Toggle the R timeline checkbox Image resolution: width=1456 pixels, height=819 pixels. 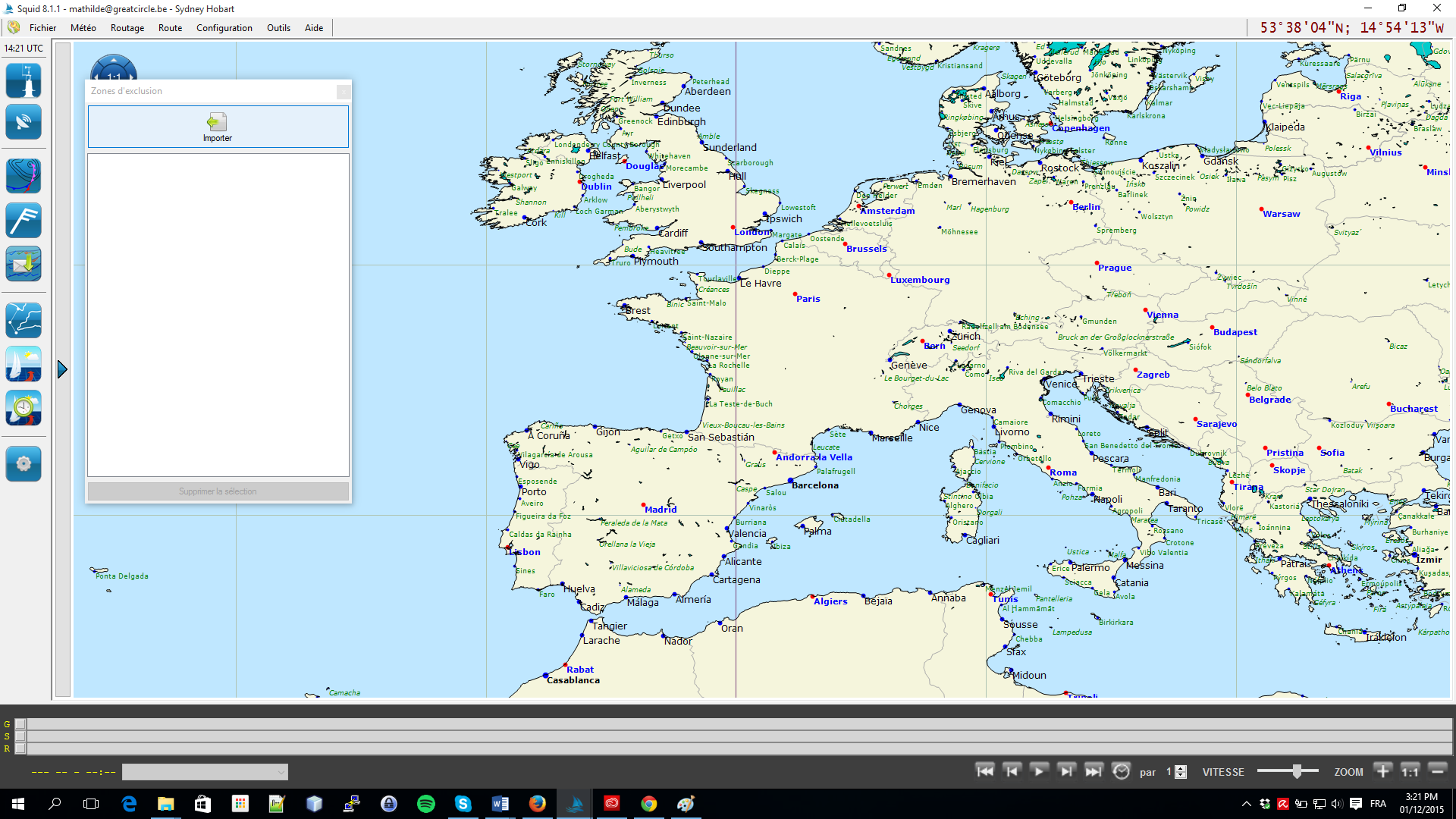point(20,748)
